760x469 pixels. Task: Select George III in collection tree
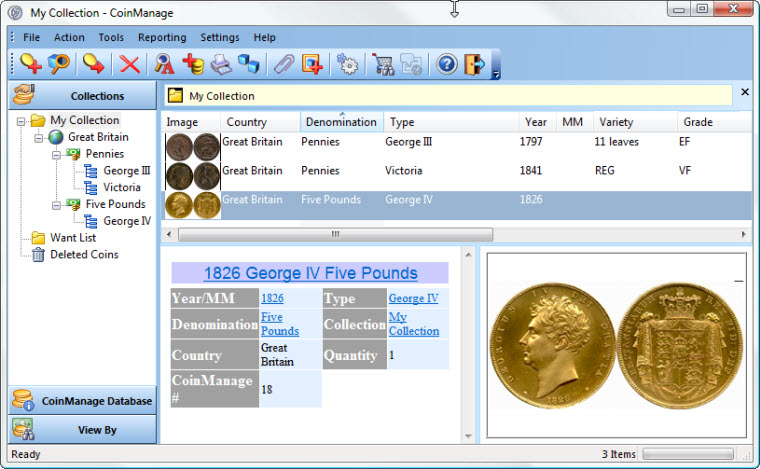click(x=127, y=171)
